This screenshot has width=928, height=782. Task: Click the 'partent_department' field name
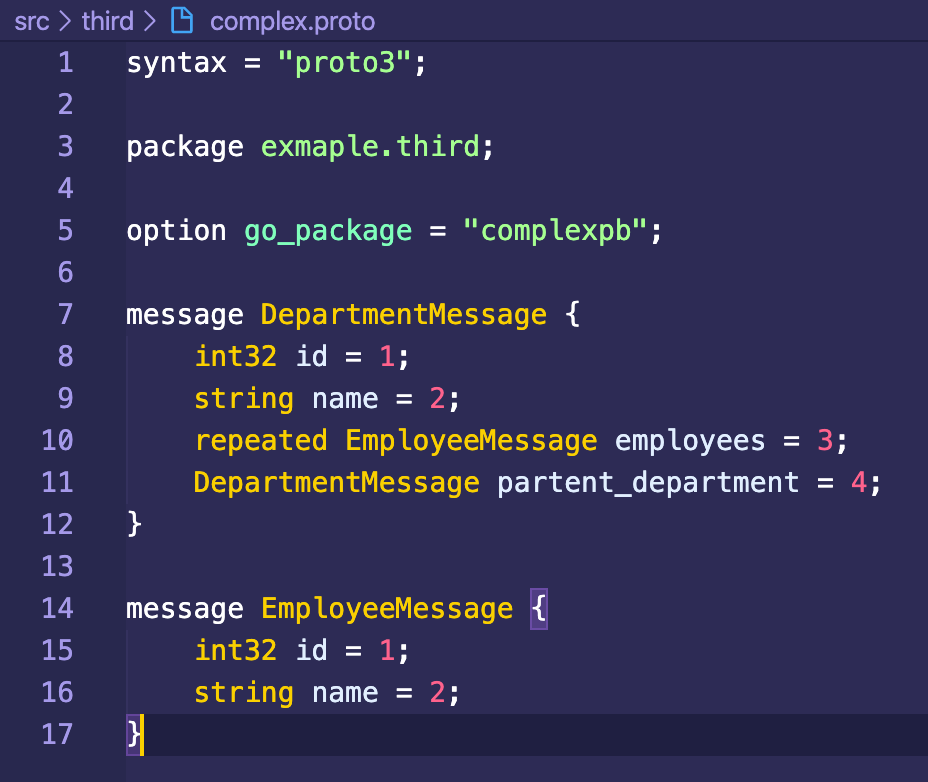[648, 484]
